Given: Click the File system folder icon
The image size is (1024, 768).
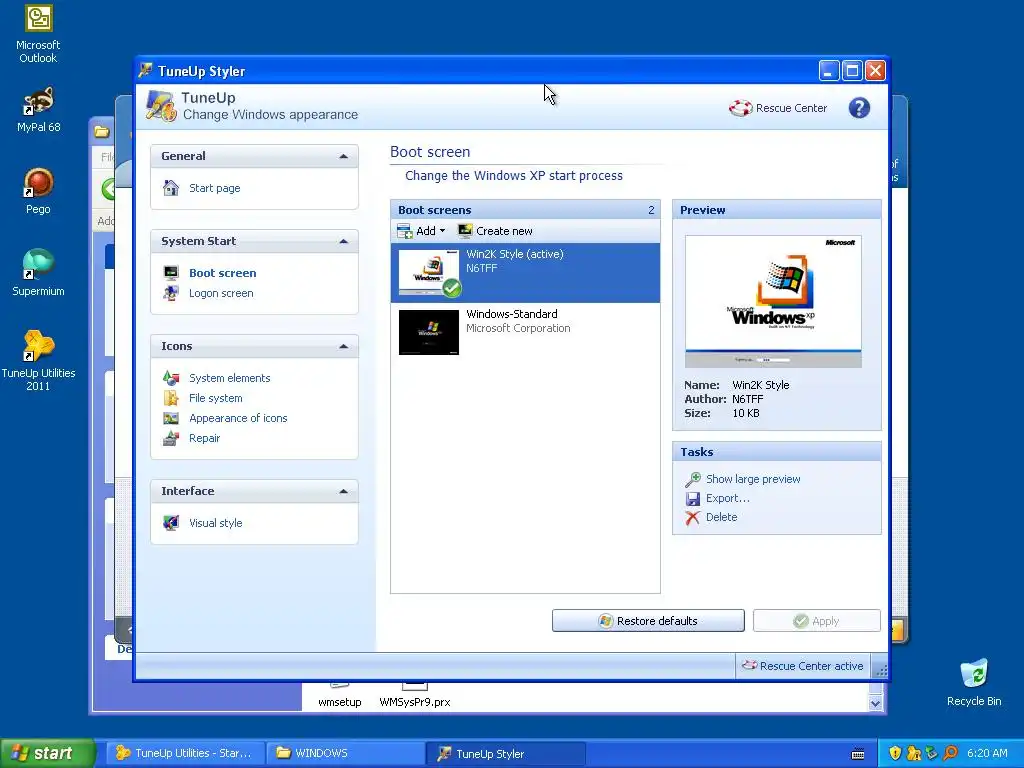Looking at the screenshot, I should tap(171, 398).
